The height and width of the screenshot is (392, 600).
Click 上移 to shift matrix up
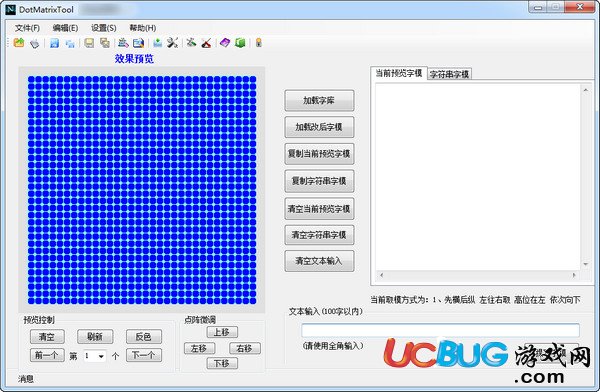222,332
